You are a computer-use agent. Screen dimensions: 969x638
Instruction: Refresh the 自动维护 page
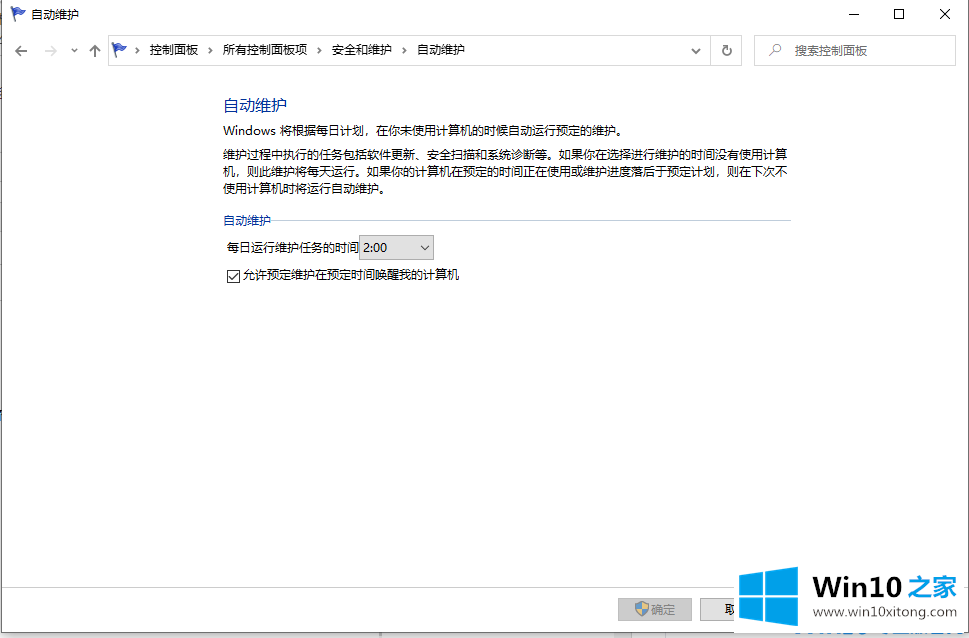pos(727,51)
